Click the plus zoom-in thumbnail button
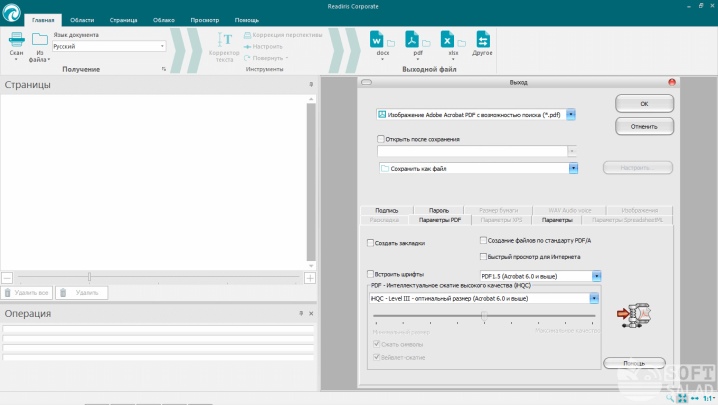This screenshot has height=405, width=718. [x=310, y=278]
